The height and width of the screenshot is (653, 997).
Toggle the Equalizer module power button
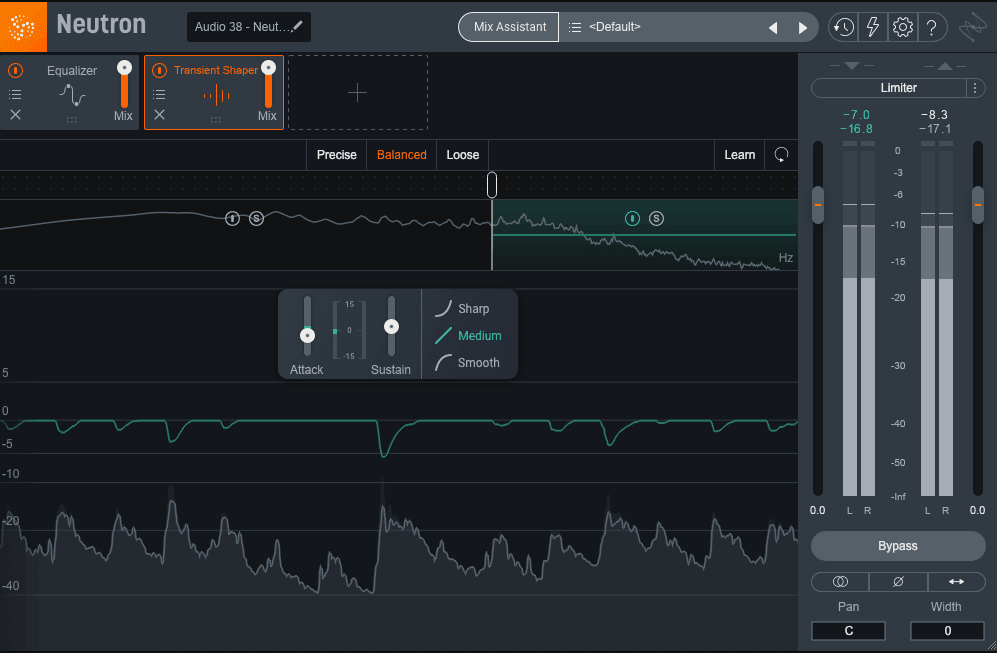coord(15,70)
